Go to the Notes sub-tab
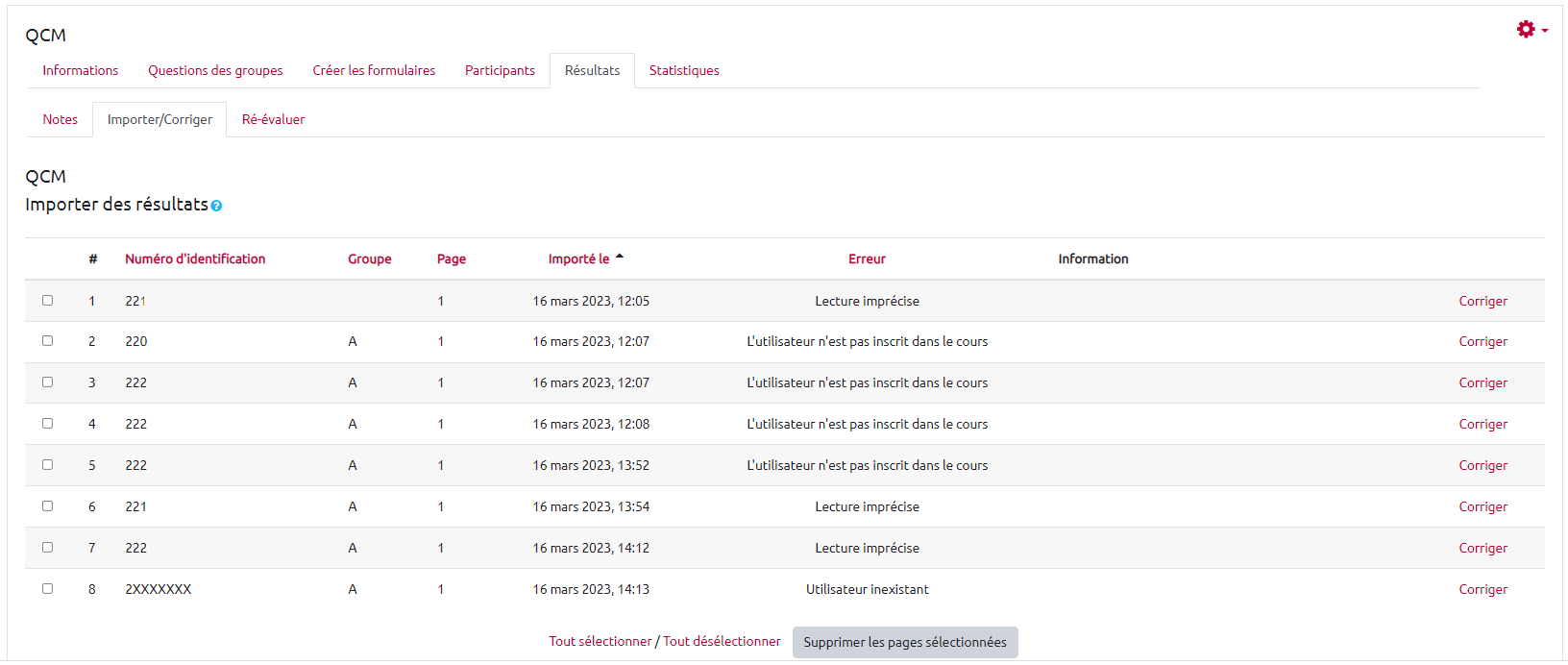Screen dimensions: 1568x665 60,119
